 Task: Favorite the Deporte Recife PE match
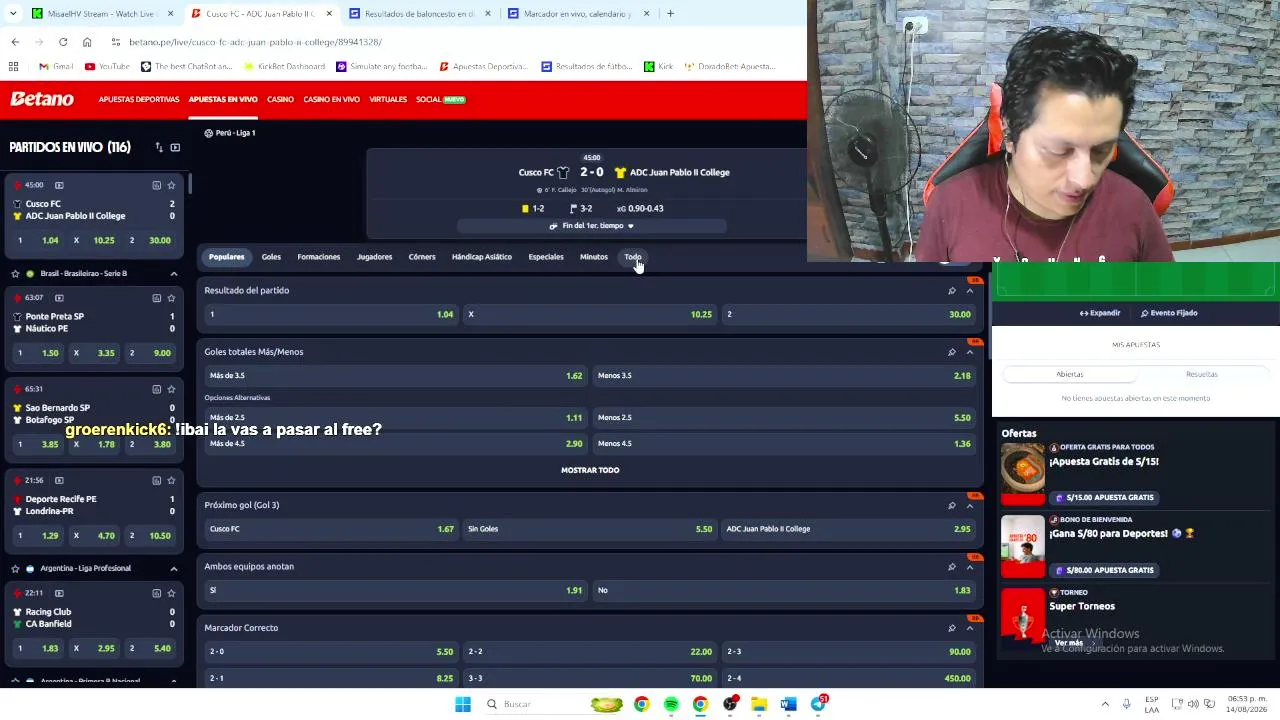[171, 480]
